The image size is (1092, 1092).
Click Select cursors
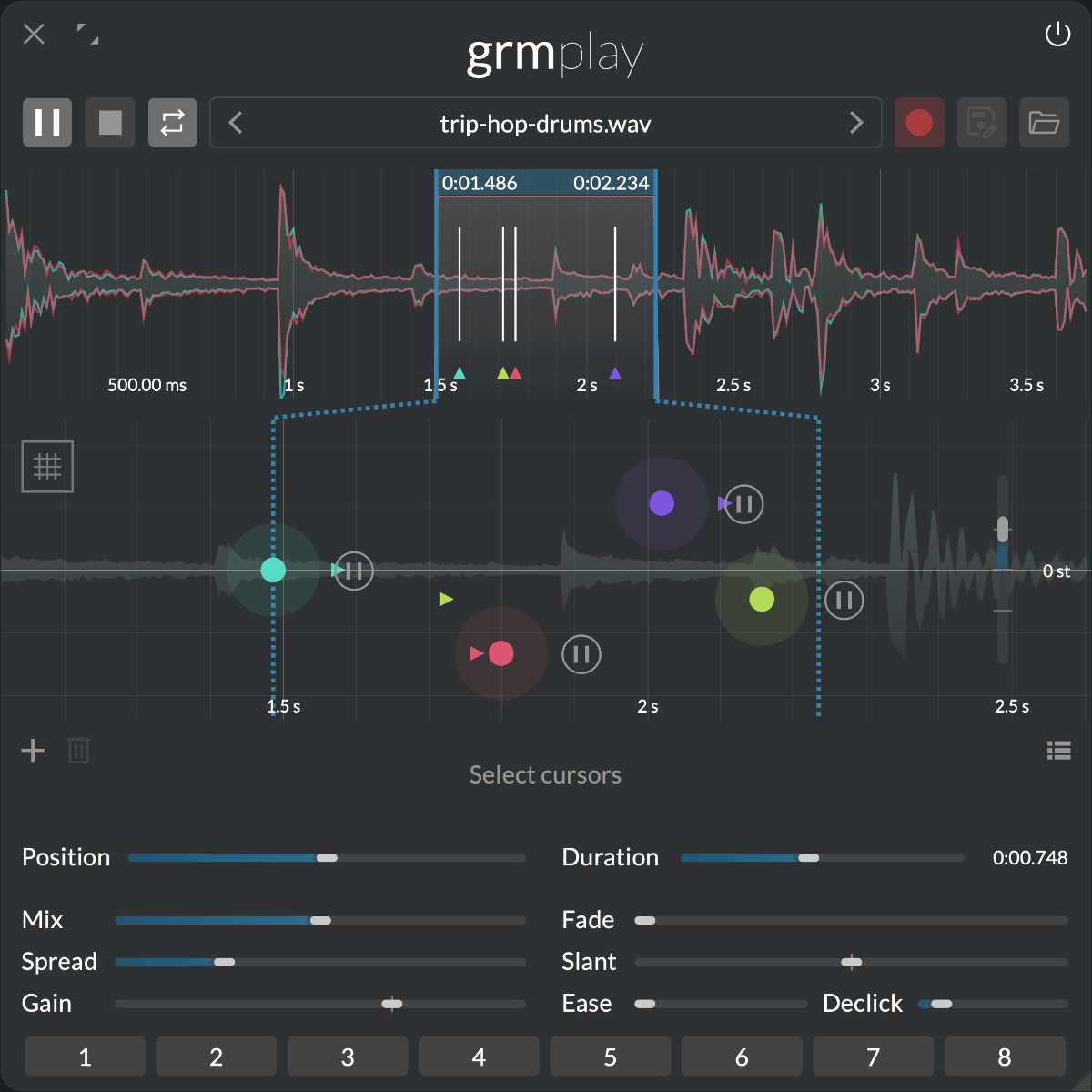(545, 774)
